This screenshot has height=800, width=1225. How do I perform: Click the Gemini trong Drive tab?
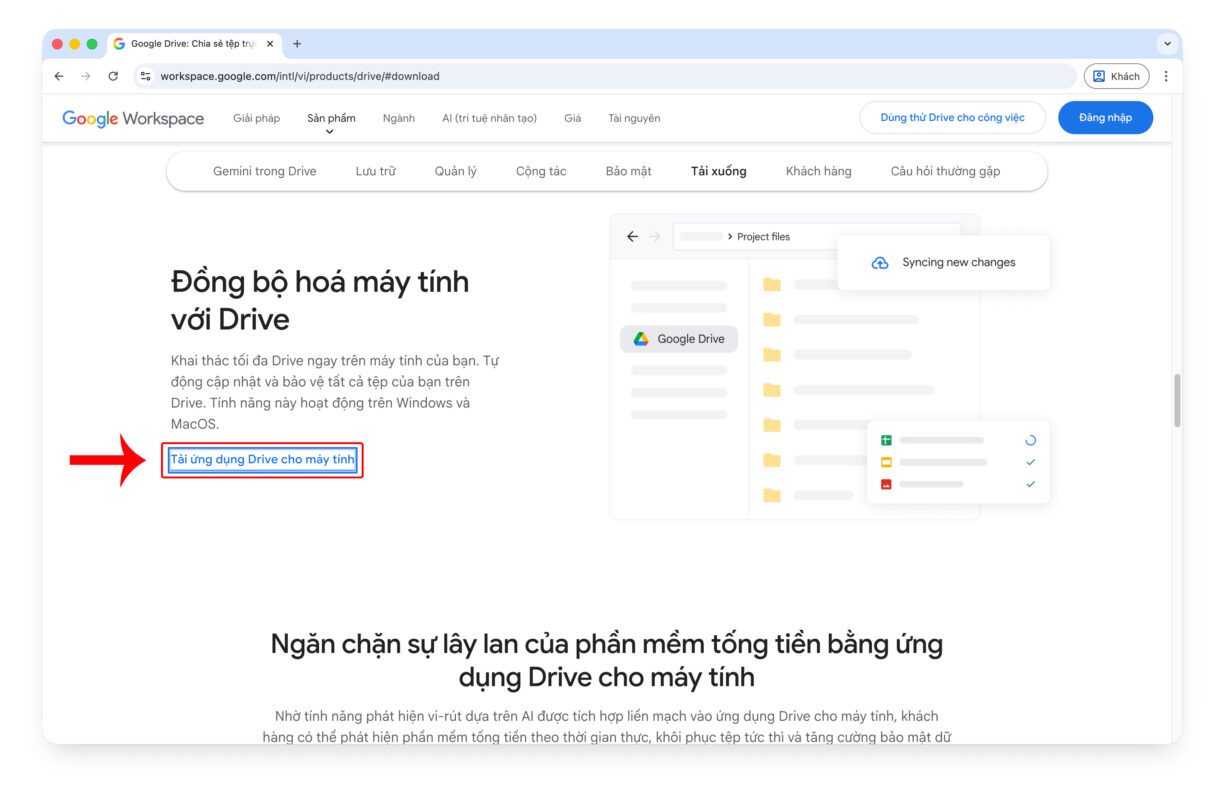[264, 171]
